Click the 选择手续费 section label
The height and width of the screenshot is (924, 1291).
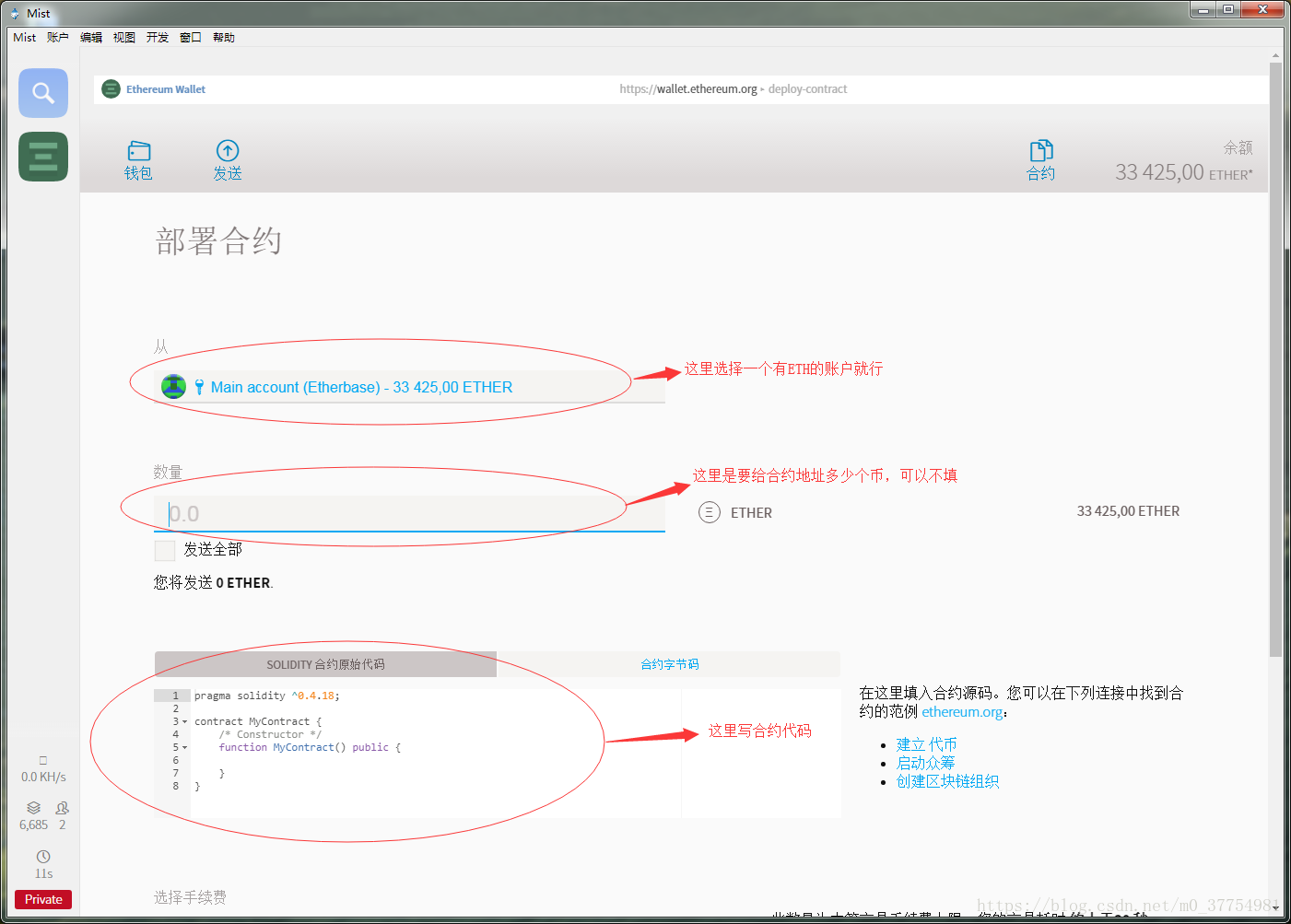tap(190, 897)
